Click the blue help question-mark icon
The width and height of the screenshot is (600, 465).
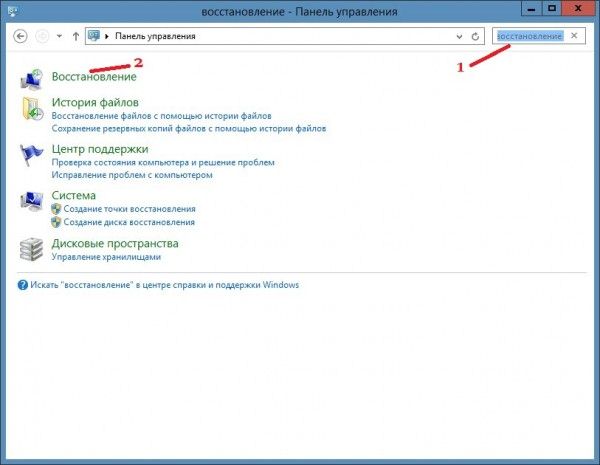click(23, 285)
